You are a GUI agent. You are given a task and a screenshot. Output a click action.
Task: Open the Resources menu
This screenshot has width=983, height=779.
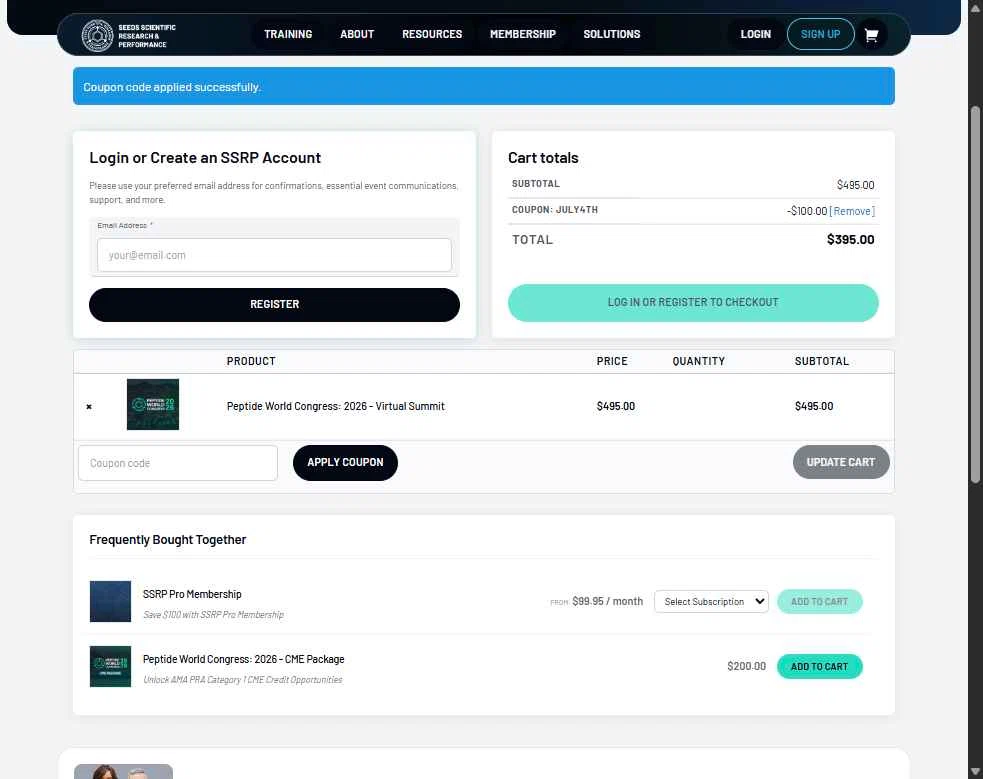coord(432,34)
